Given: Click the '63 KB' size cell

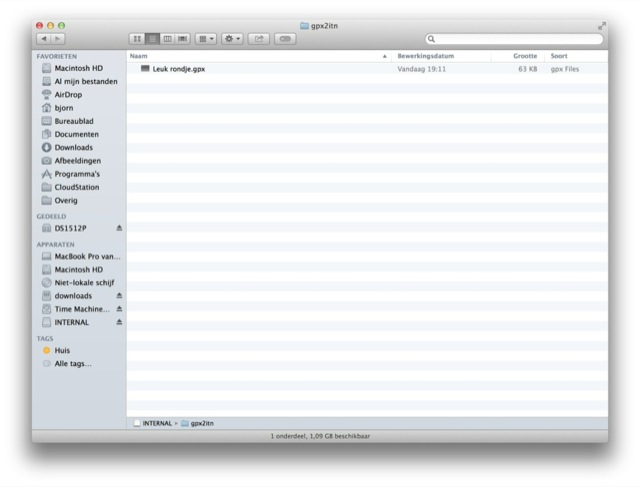Looking at the screenshot, I should coord(528,69).
